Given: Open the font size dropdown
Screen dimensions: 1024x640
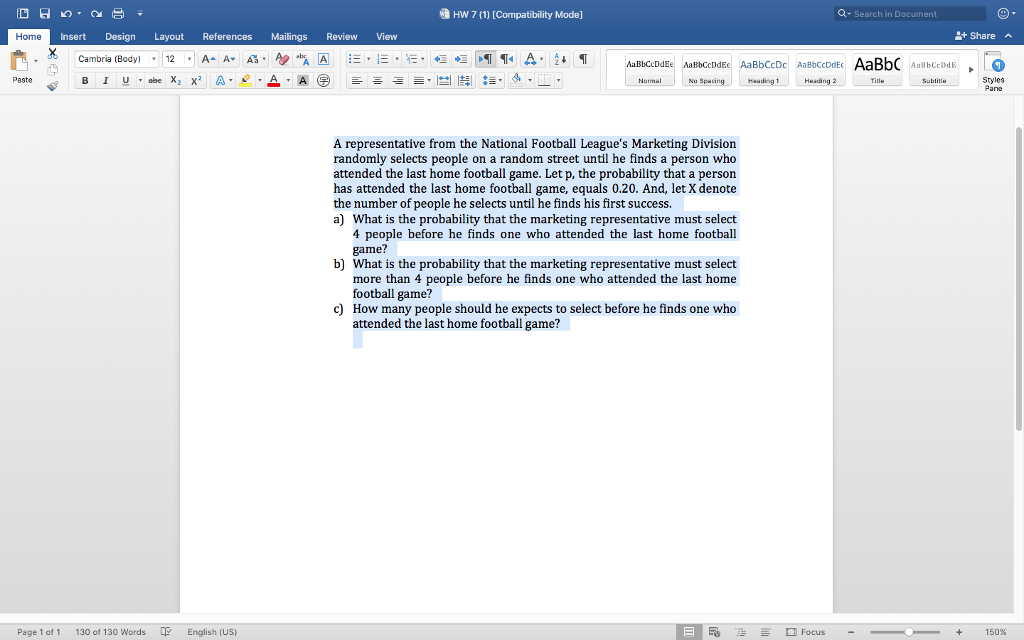Looking at the screenshot, I should [x=189, y=59].
